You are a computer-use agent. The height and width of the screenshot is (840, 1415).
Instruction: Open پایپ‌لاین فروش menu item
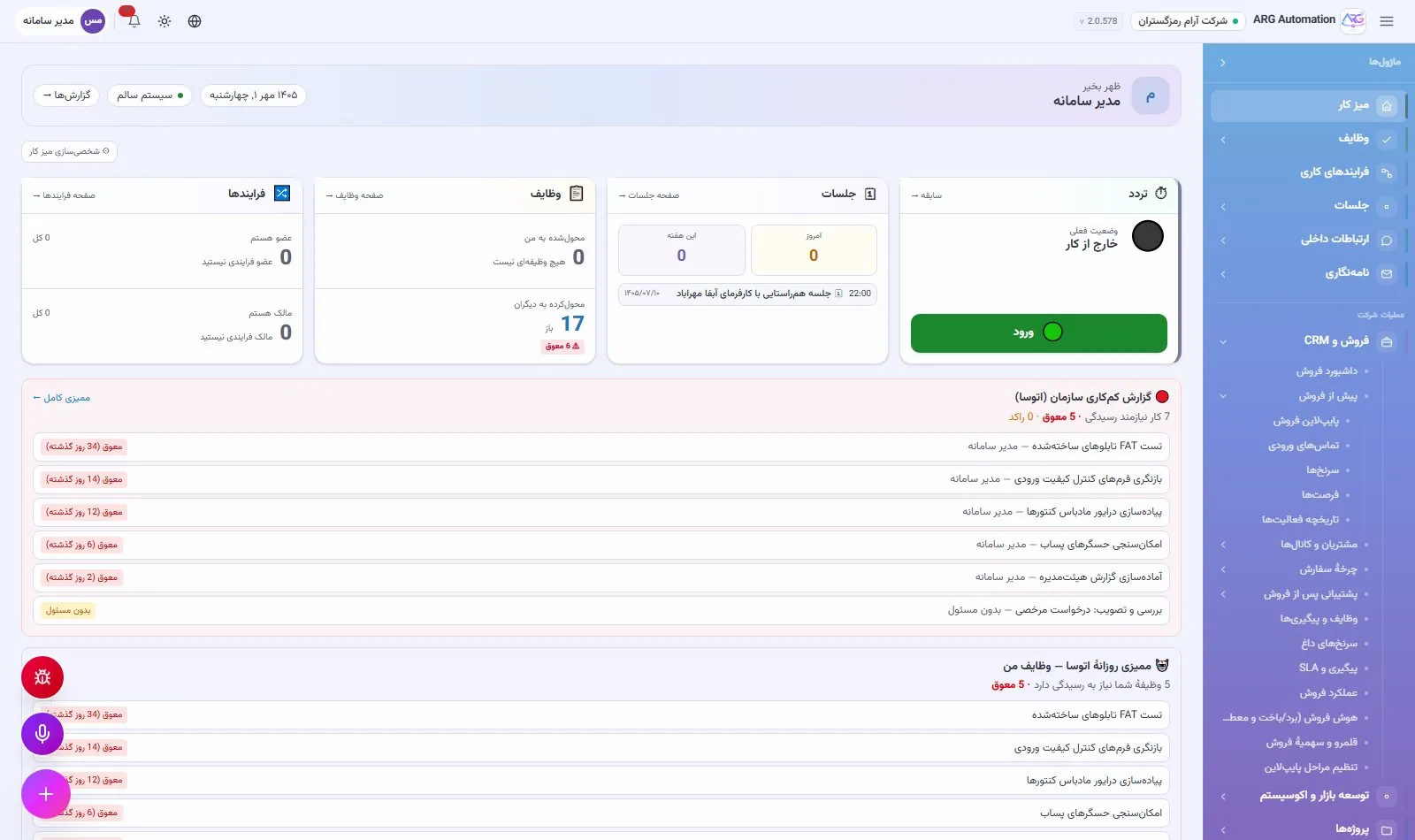(1306, 421)
